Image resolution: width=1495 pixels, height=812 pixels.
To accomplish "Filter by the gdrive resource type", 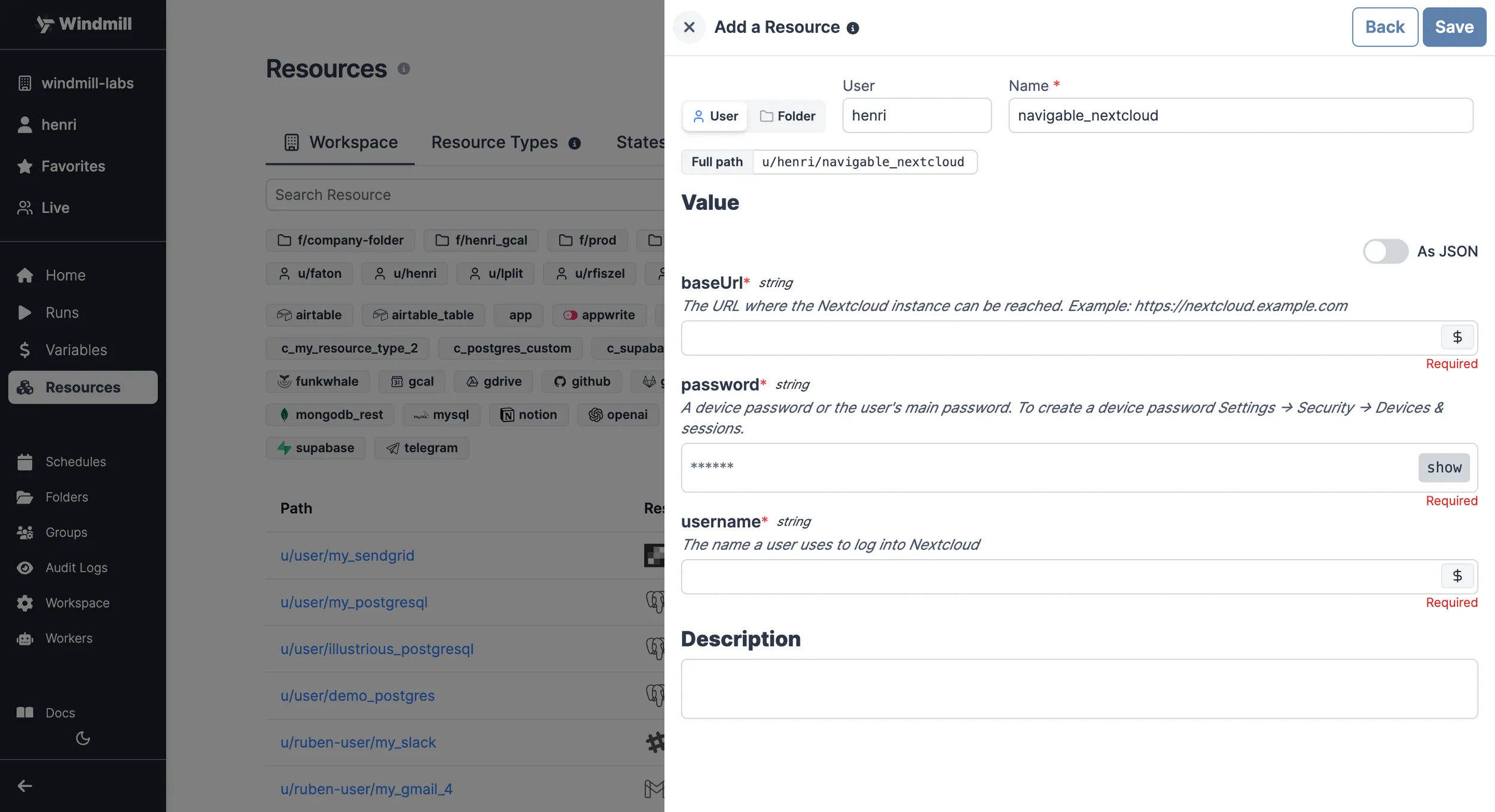I will [493, 381].
